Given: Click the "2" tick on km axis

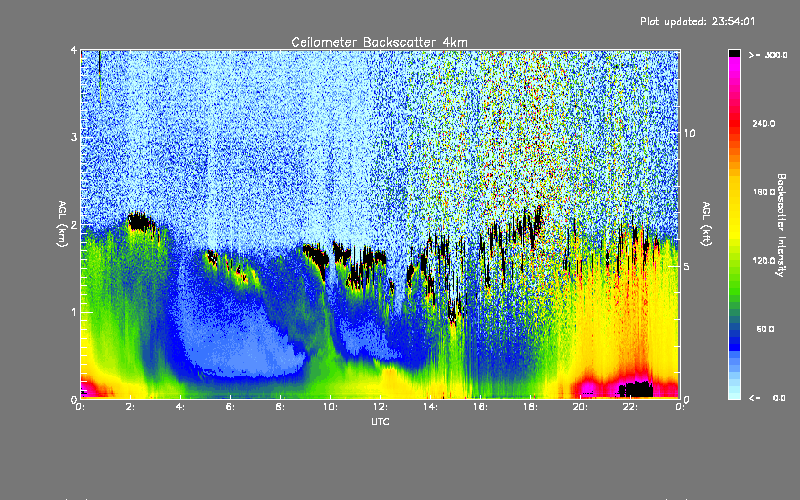Looking at the screenshot, I should (74, 225).
